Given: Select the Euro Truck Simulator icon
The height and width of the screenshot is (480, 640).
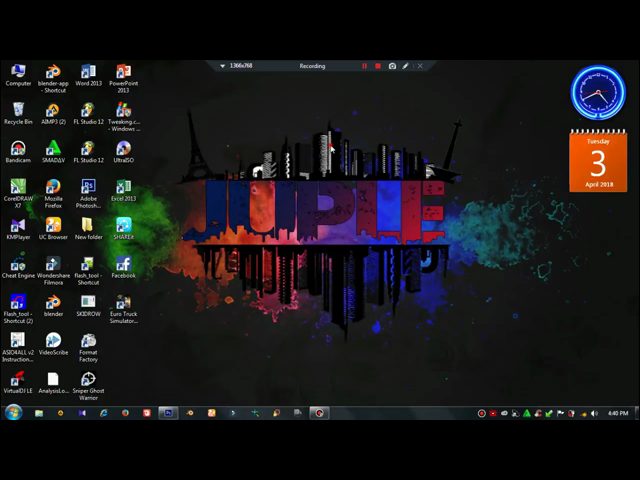Looking at the screenshot, I should pyautogui.click(x=123, y=309).
